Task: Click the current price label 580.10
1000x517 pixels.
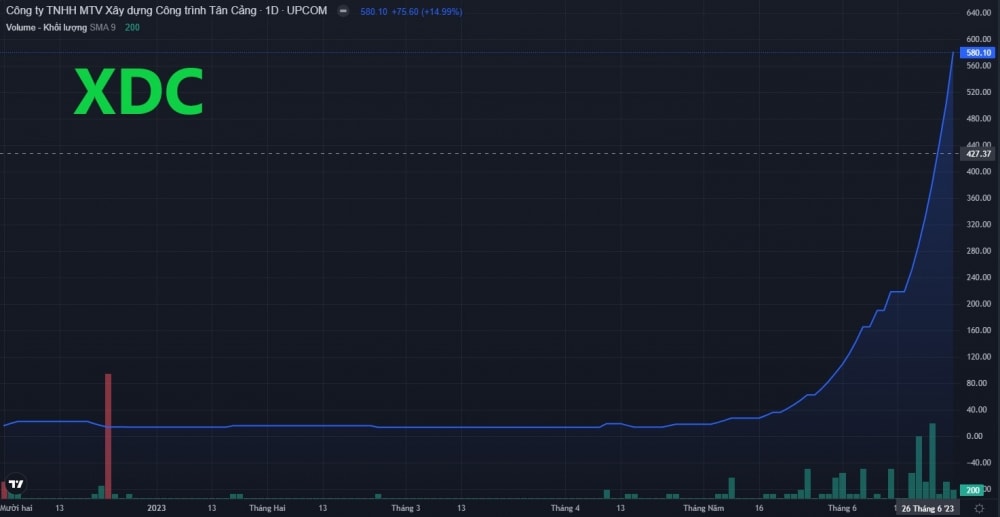Action: pos(978,53)
